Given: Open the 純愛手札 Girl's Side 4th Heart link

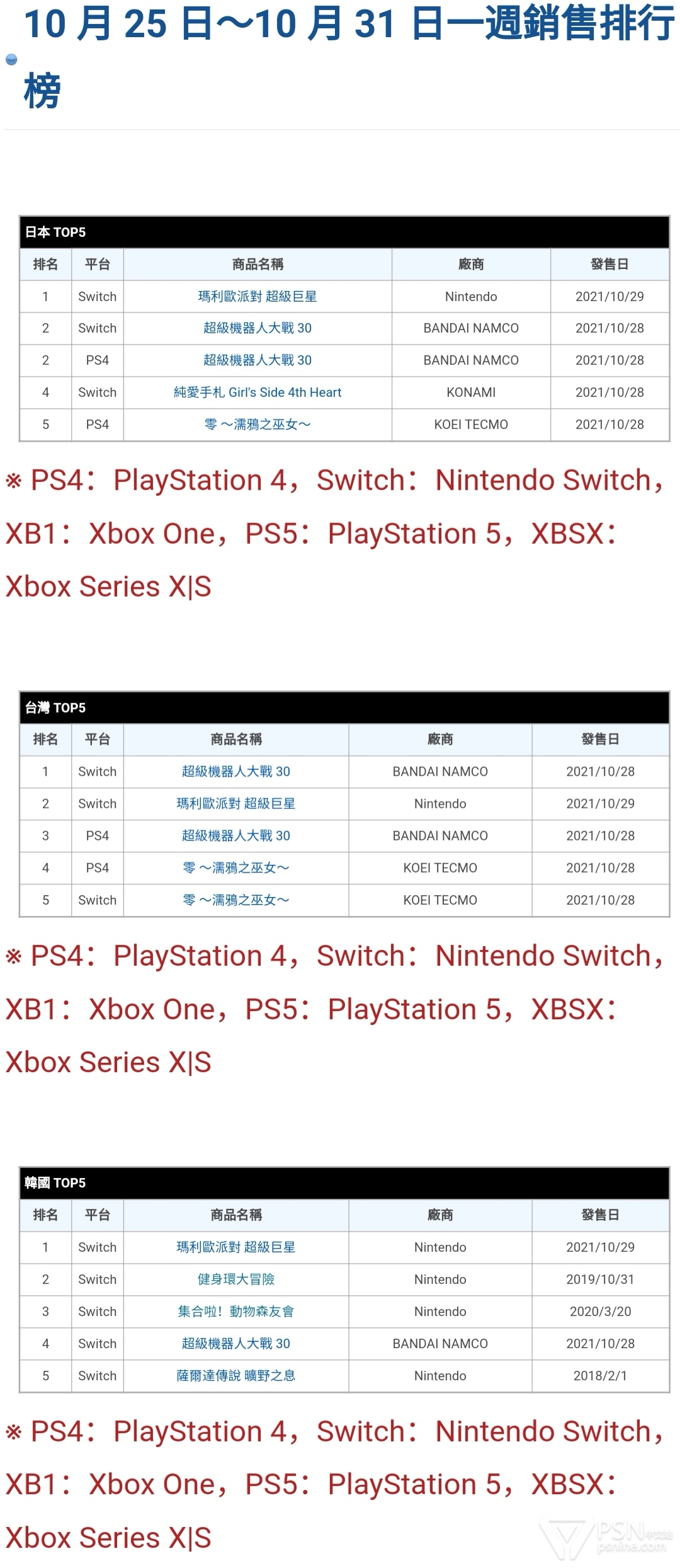Looking at the screenshot, I should (x=258, y=392).
